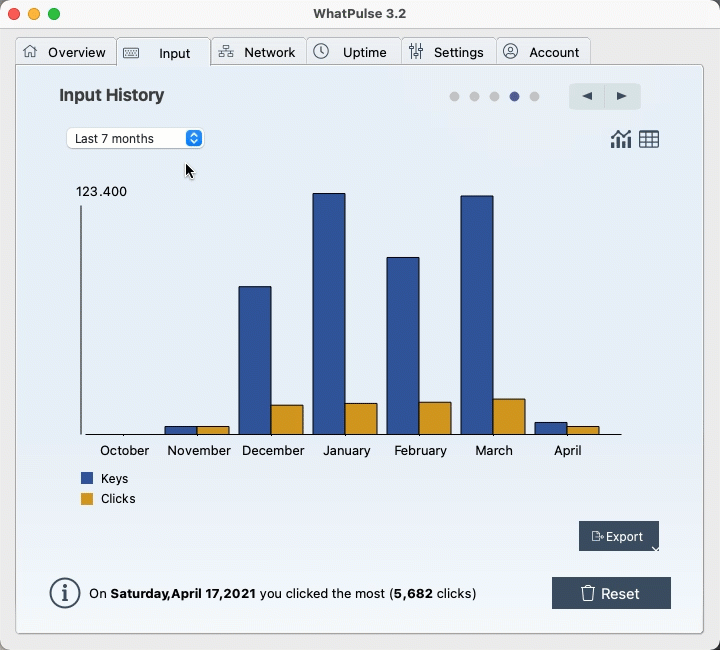Go to previous page with left arrow

587,96
